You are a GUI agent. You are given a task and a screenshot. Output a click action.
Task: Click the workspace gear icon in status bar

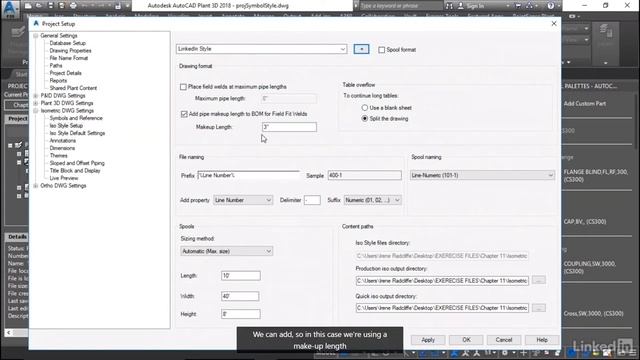tap(505, 353)
